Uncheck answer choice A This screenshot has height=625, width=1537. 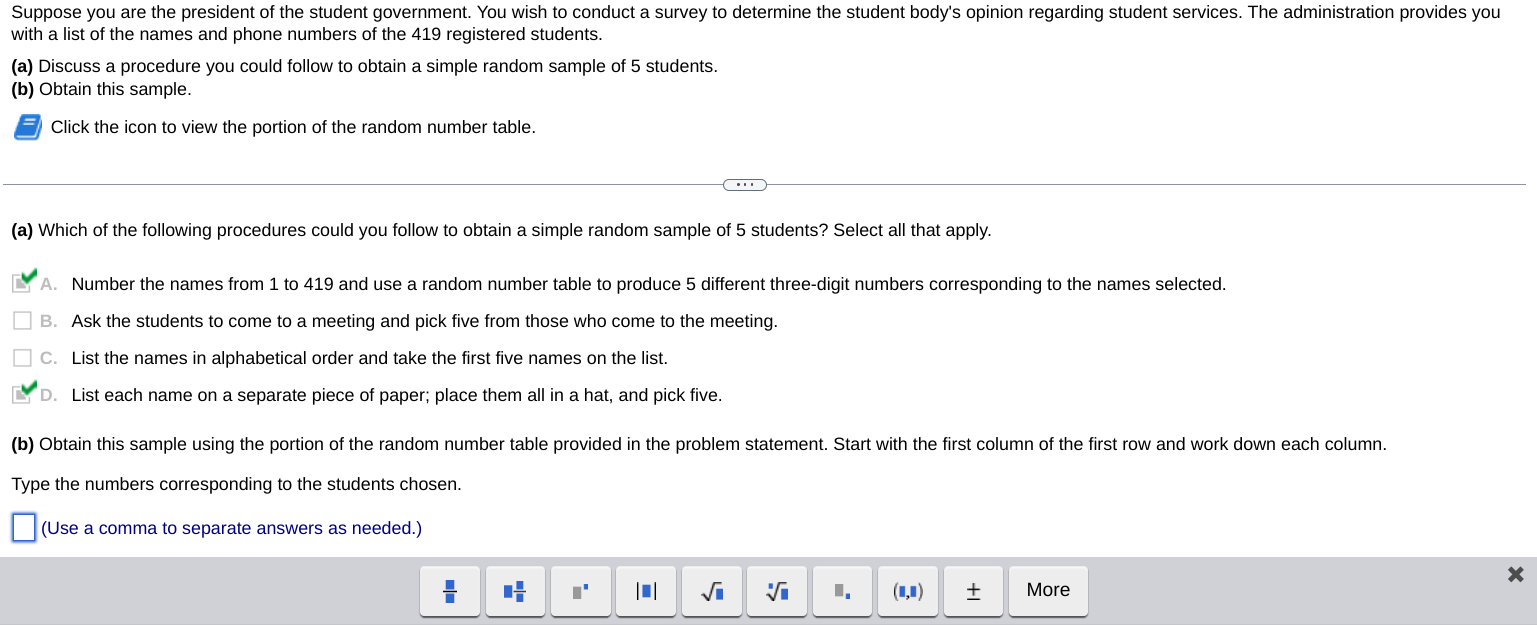click(x=22, y=283)
